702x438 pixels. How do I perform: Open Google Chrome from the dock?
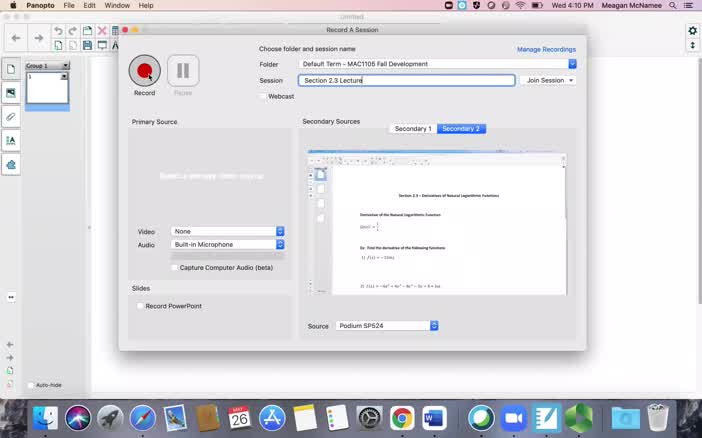(x=402, y=417)
